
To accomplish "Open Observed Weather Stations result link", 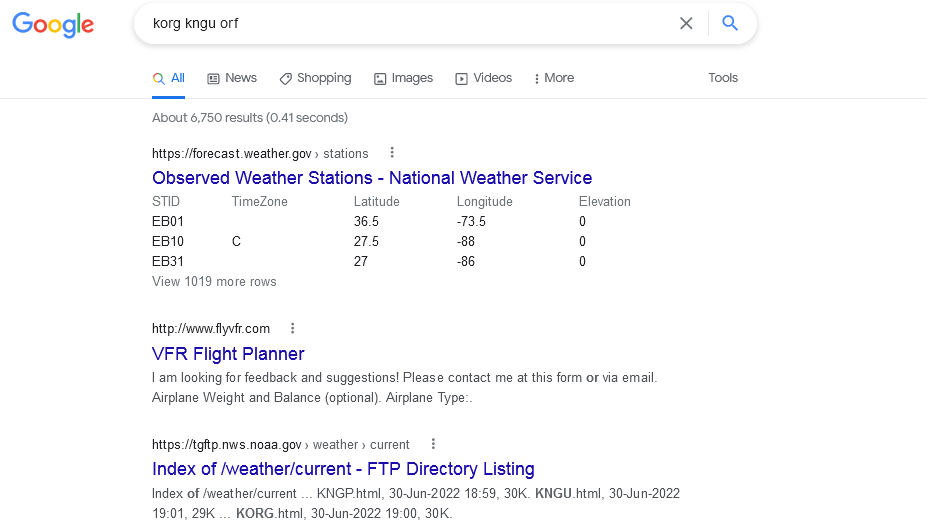I will click(372, 178).
